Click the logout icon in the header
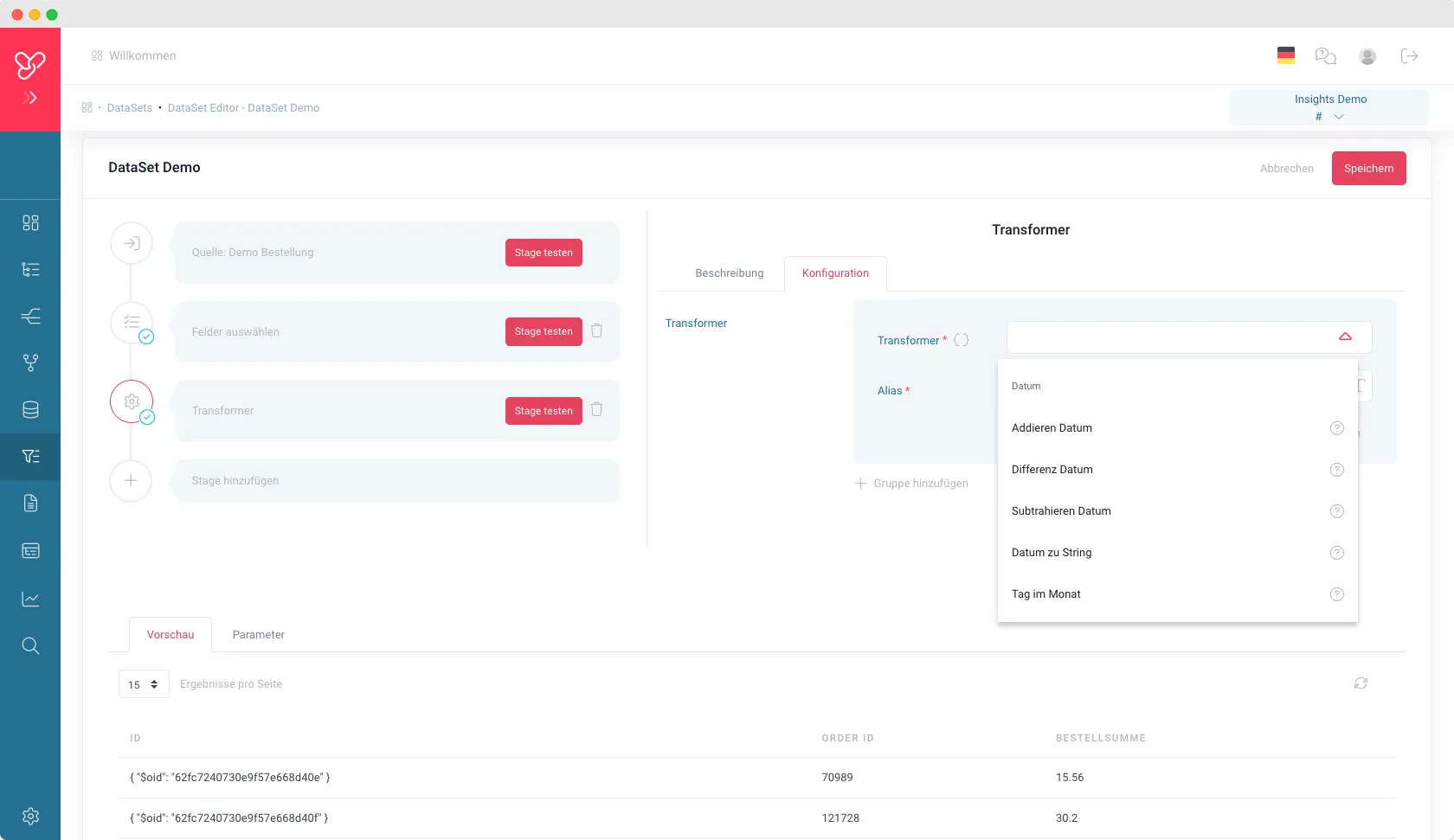Image resolution: width=1454 pixels, height=840 pixels. tap(1409, 55)
